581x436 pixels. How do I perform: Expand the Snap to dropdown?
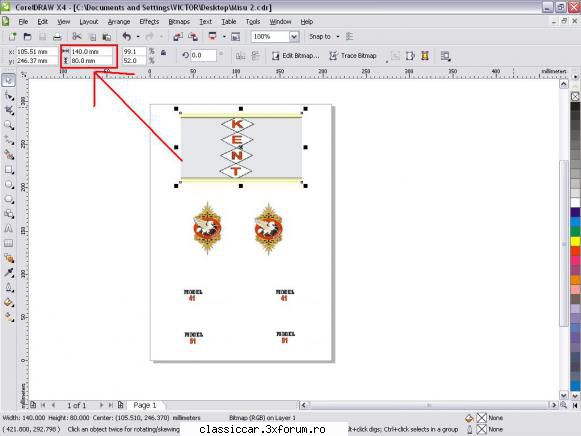point(338,37)
